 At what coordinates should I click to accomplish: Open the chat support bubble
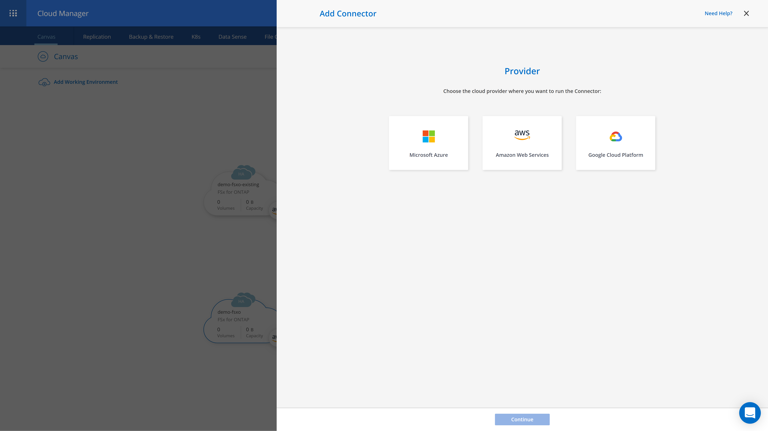point(749,413)
